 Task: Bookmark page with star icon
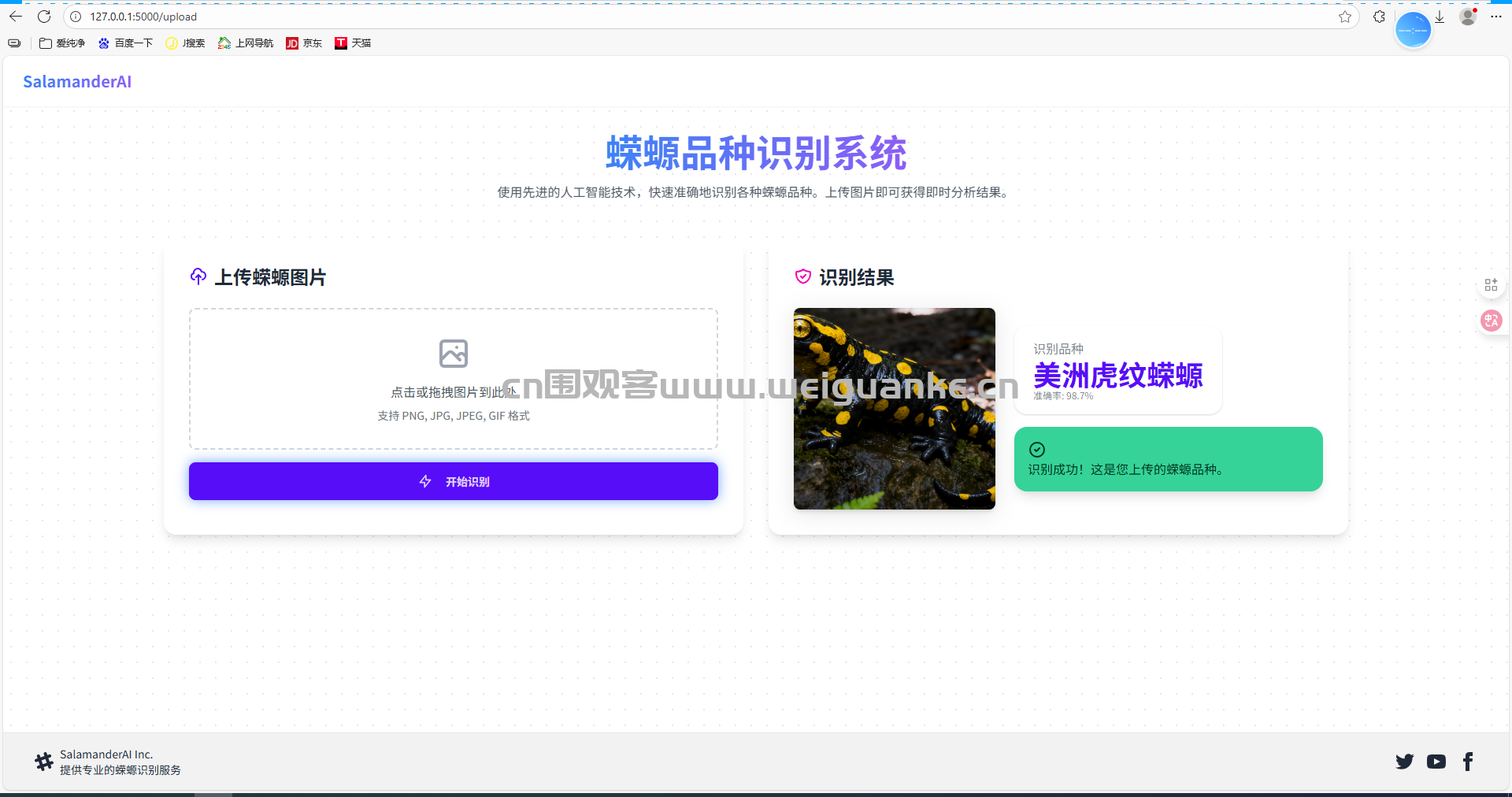[x=1344, y=17]
